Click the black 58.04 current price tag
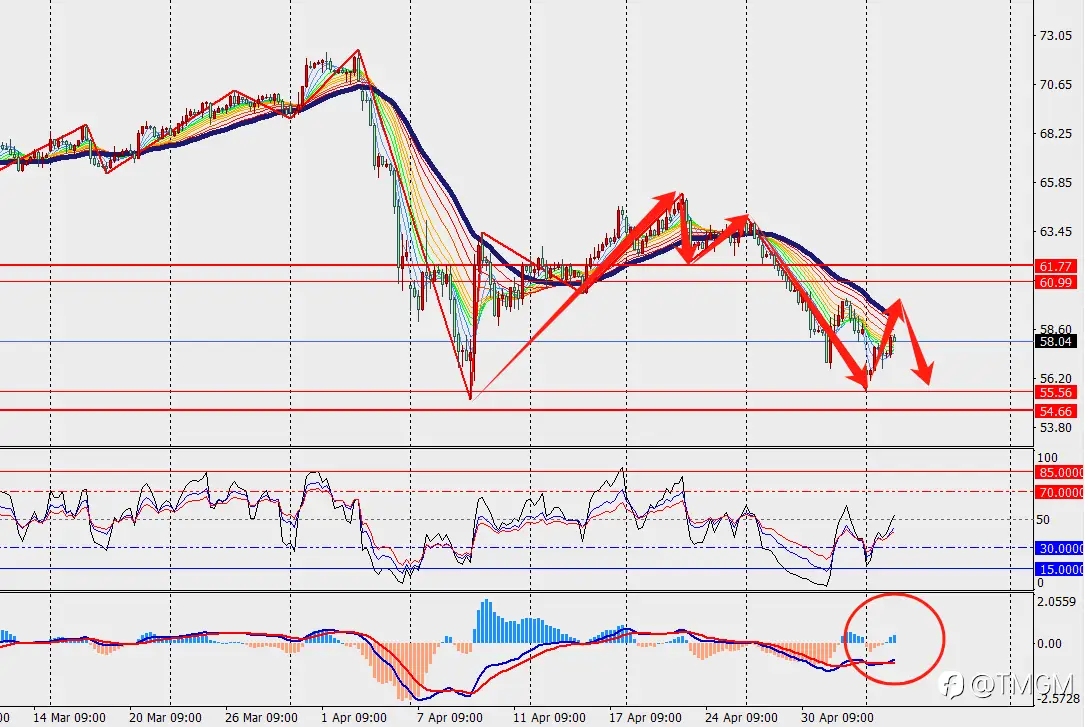 pos(1055,341)
